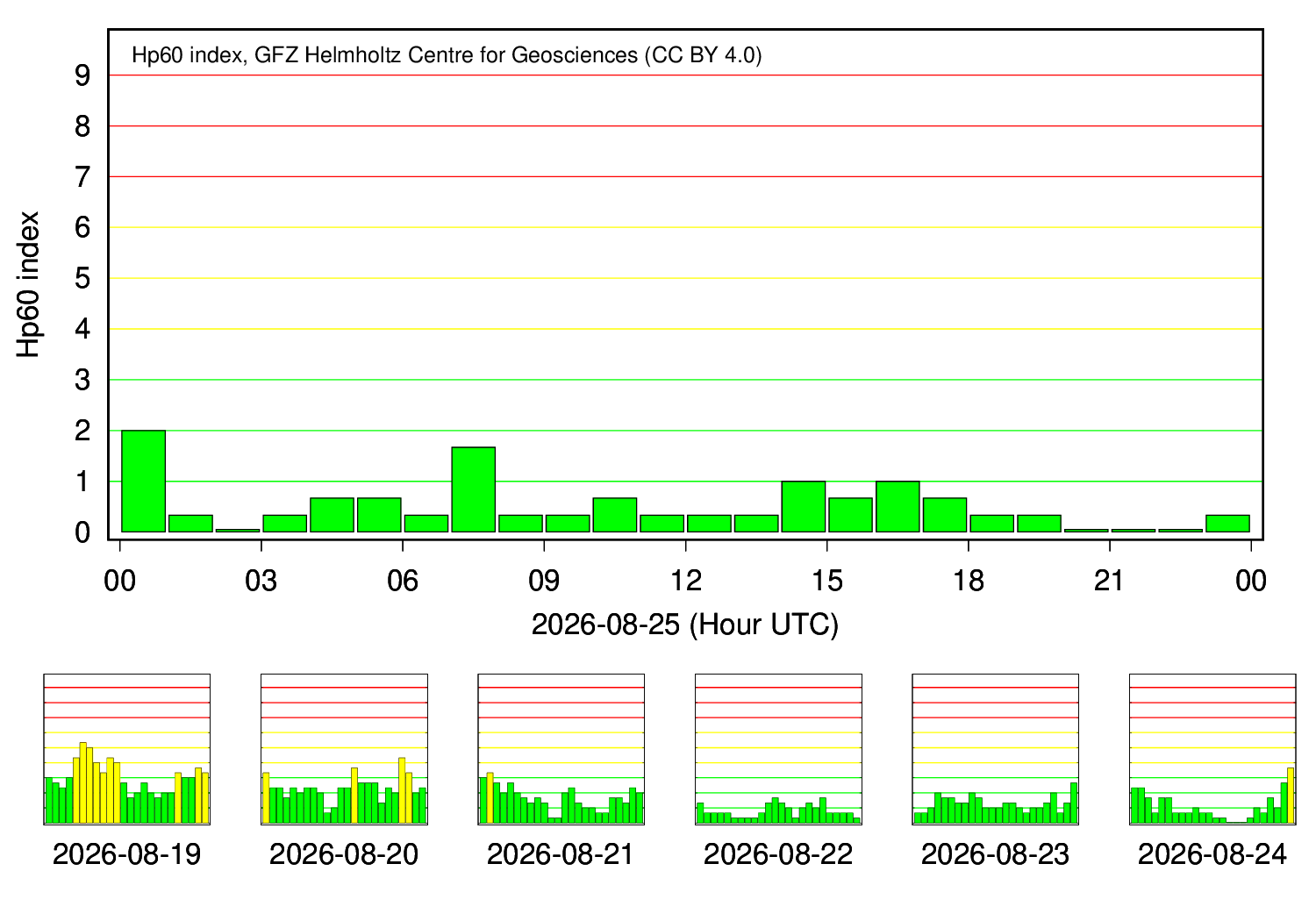Select the bar for hour 10 to 11

point(615,515)
